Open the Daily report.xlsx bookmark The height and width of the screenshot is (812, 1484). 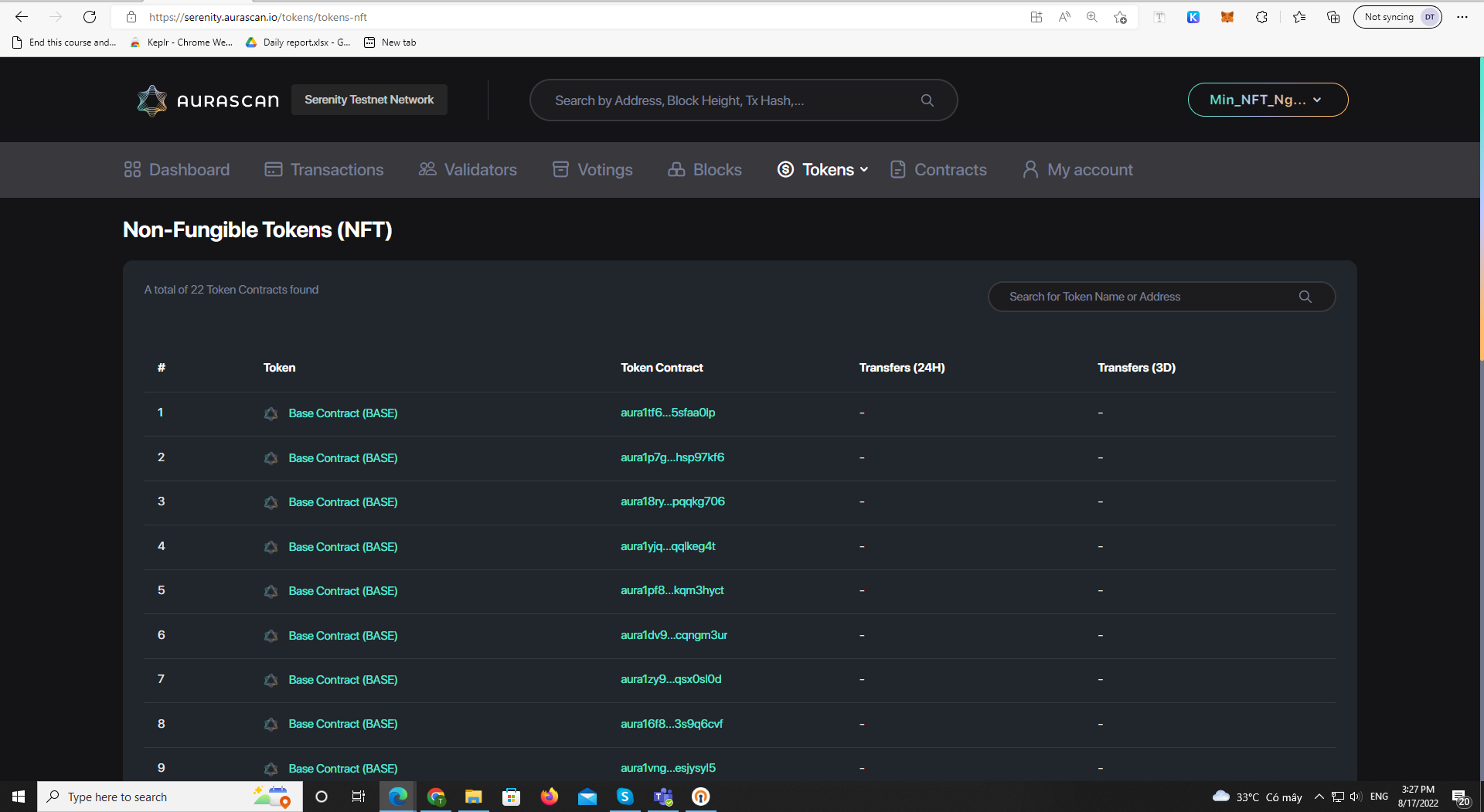pyautogui.click(x=298, y=42)
